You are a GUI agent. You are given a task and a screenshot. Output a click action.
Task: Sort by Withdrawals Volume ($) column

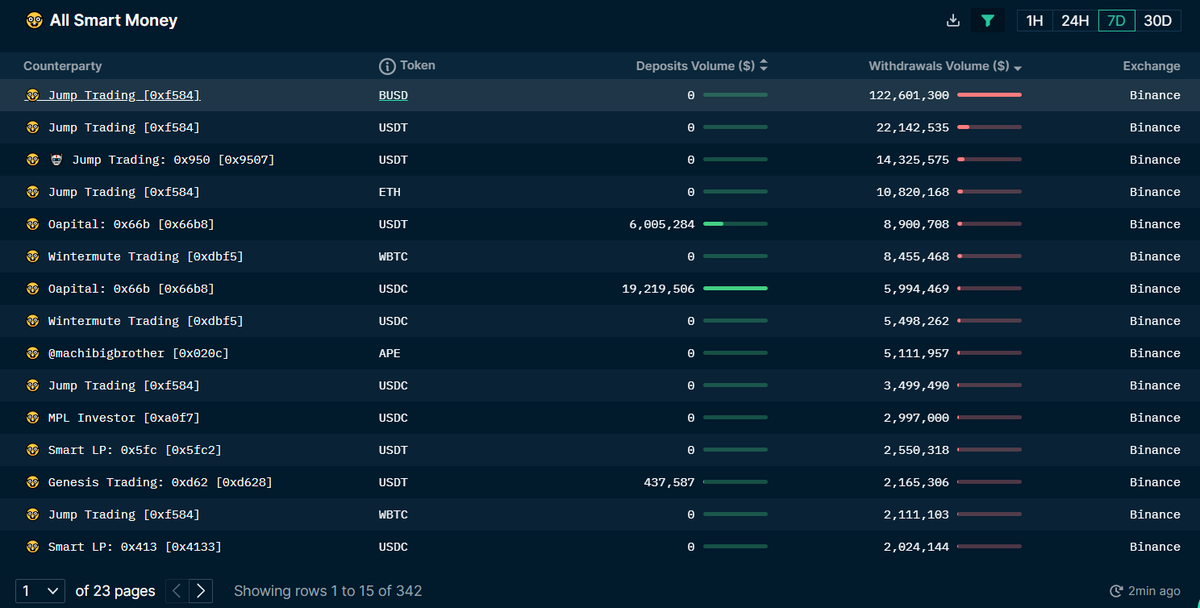pyautogui.click(x=945, y=66)
